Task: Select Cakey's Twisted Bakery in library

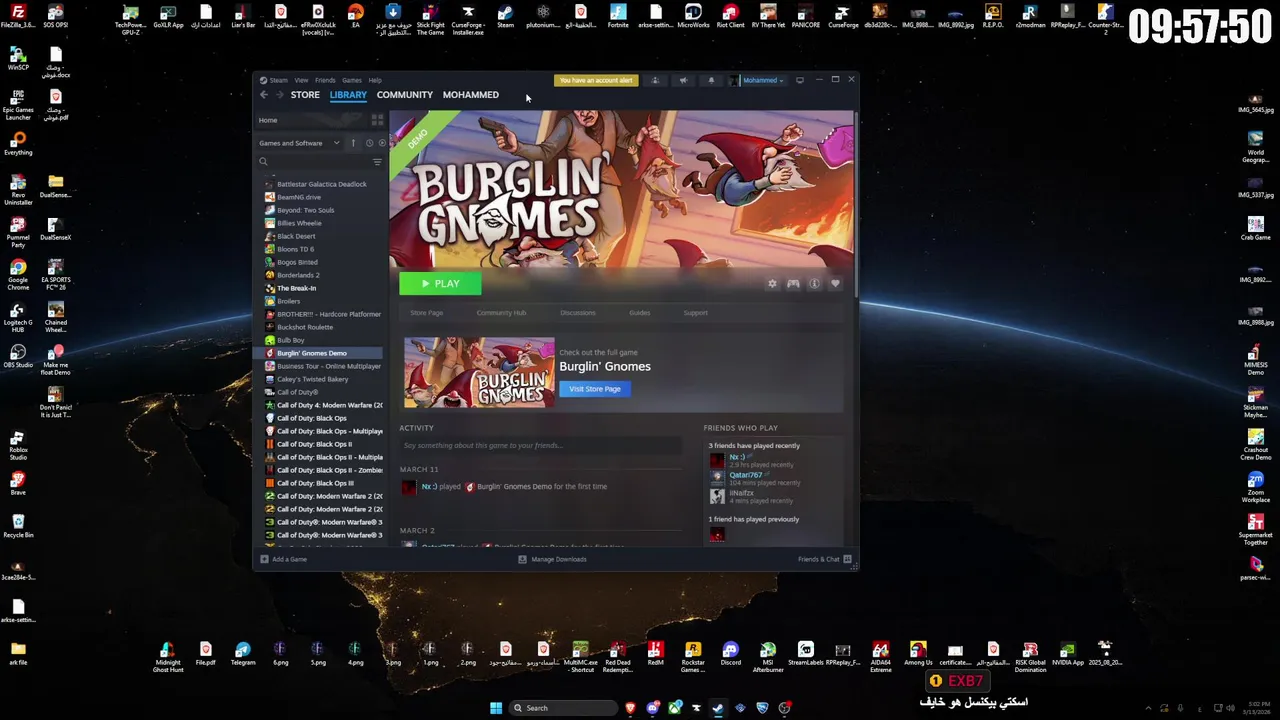Action: (312, 379)
